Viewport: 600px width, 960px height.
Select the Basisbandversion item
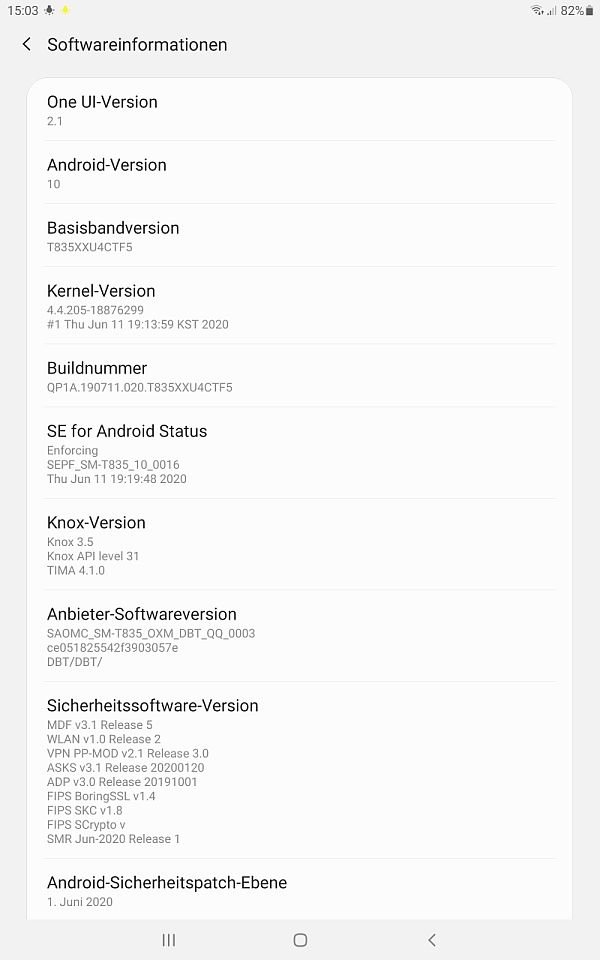[x=299, y=236]
